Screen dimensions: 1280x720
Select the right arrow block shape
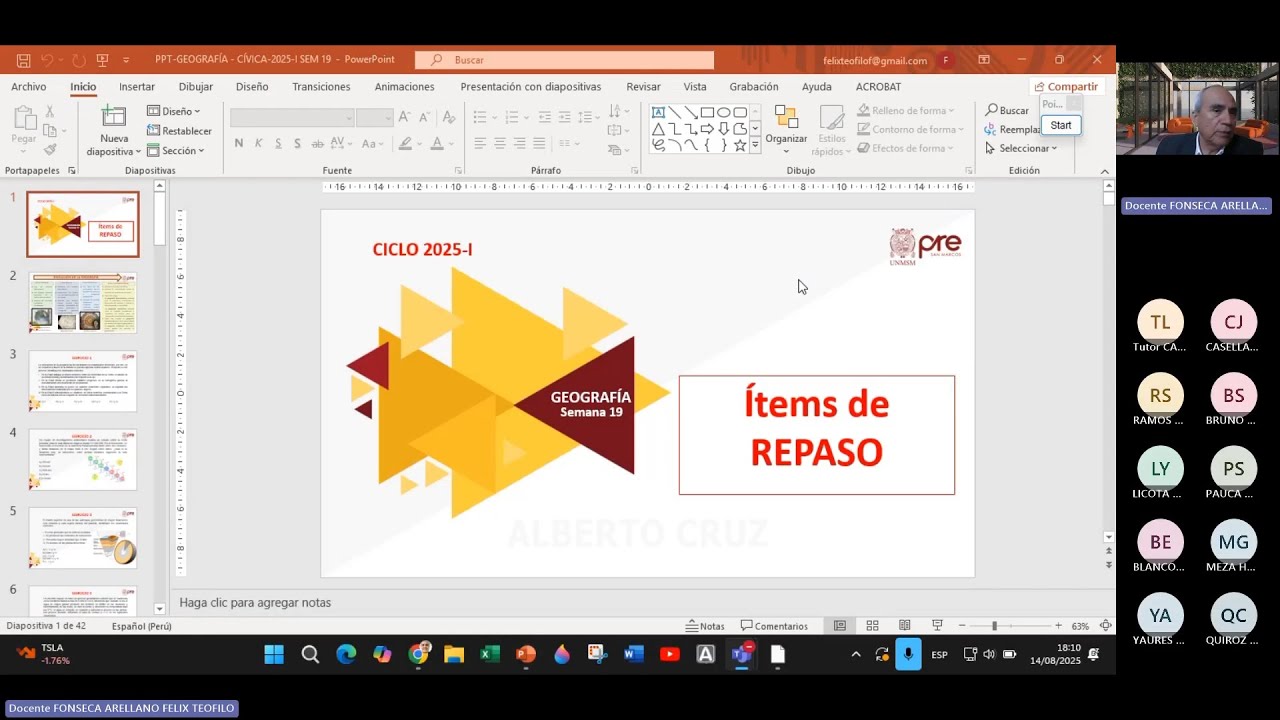coord(707,129)
